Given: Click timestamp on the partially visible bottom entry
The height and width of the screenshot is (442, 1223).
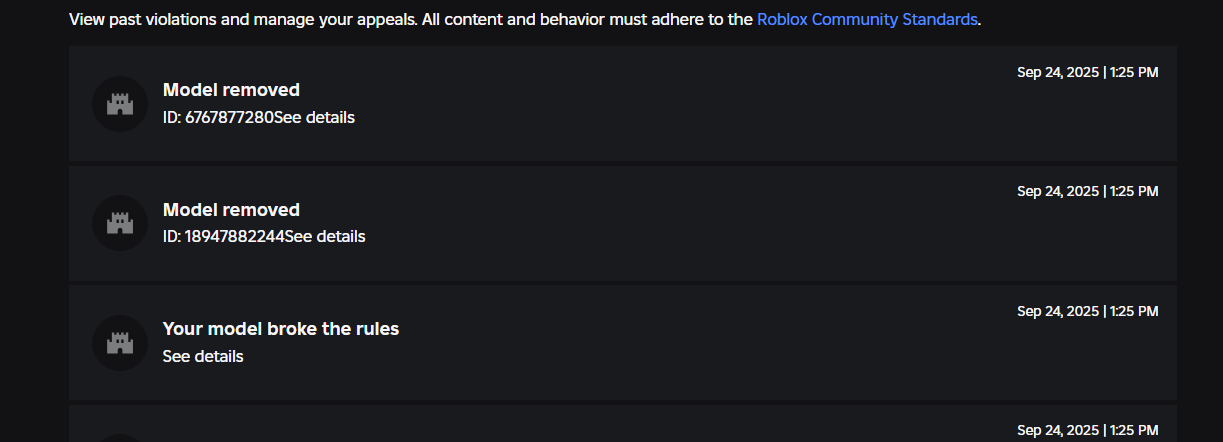Looking at the screenshot, I should [1087, 431].
